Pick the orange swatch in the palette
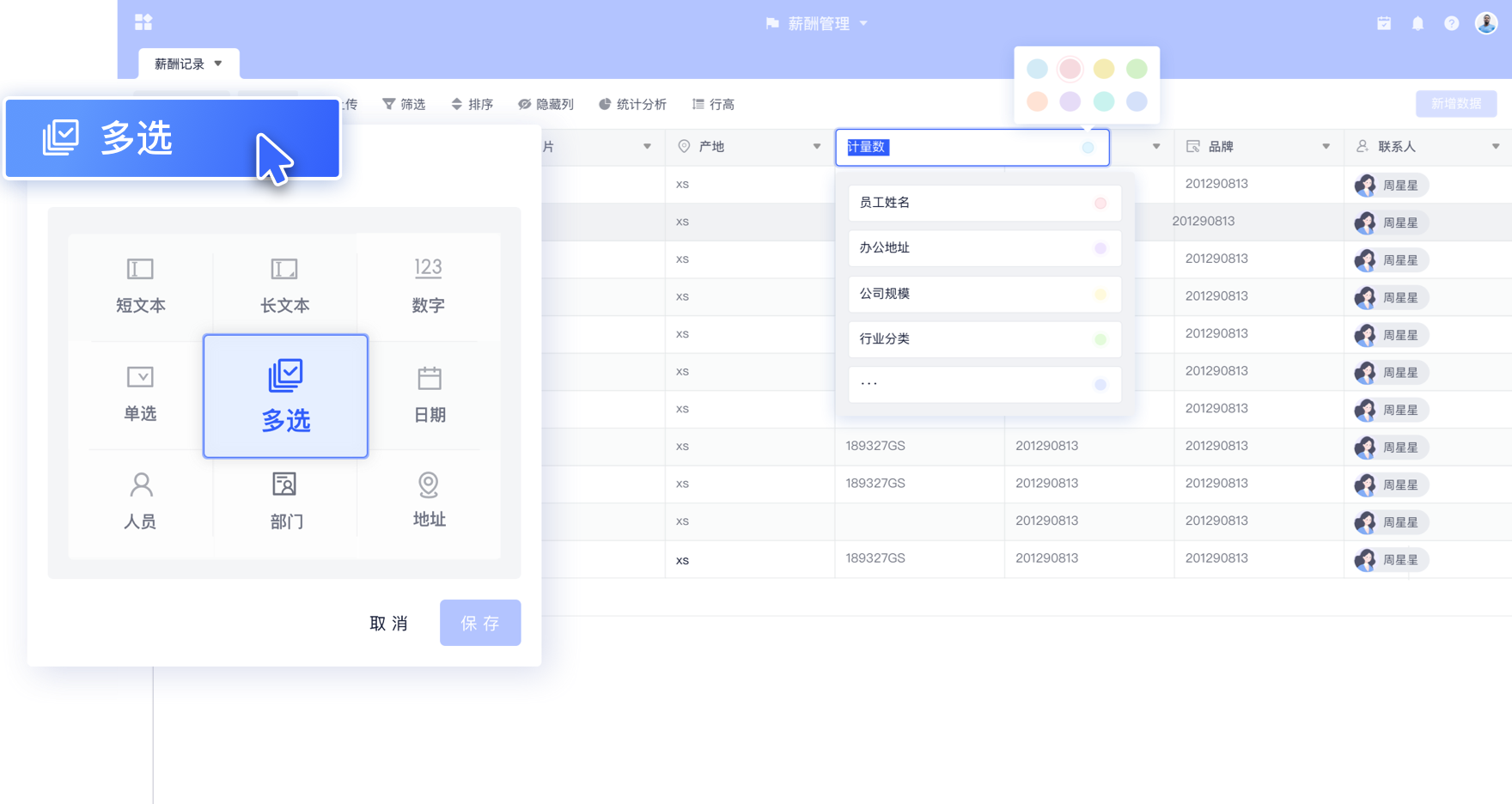The height and width of the screenshot is (804, 1512). pos(1037,101)
